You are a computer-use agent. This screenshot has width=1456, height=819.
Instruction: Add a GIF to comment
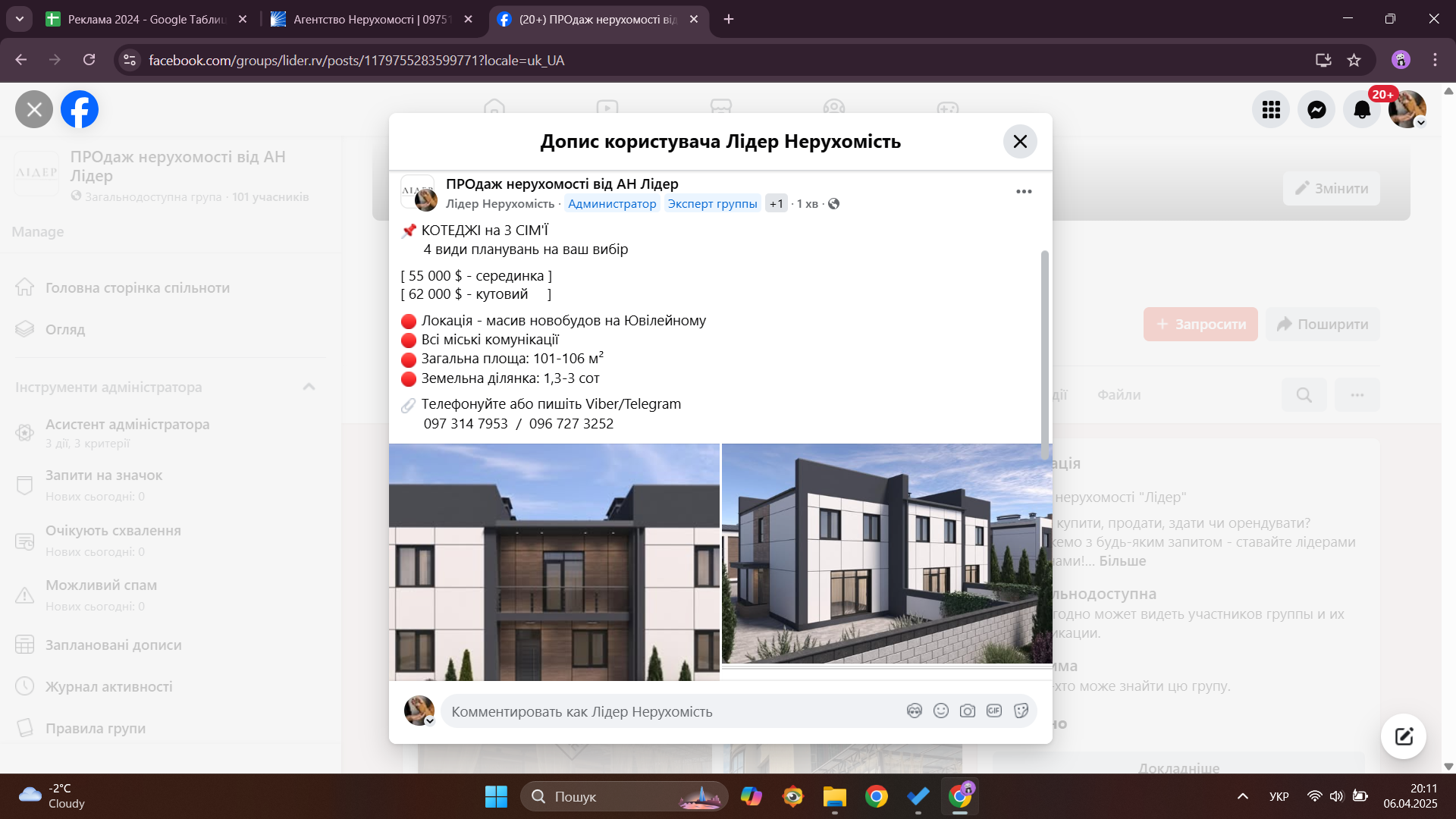pos(994,711)
